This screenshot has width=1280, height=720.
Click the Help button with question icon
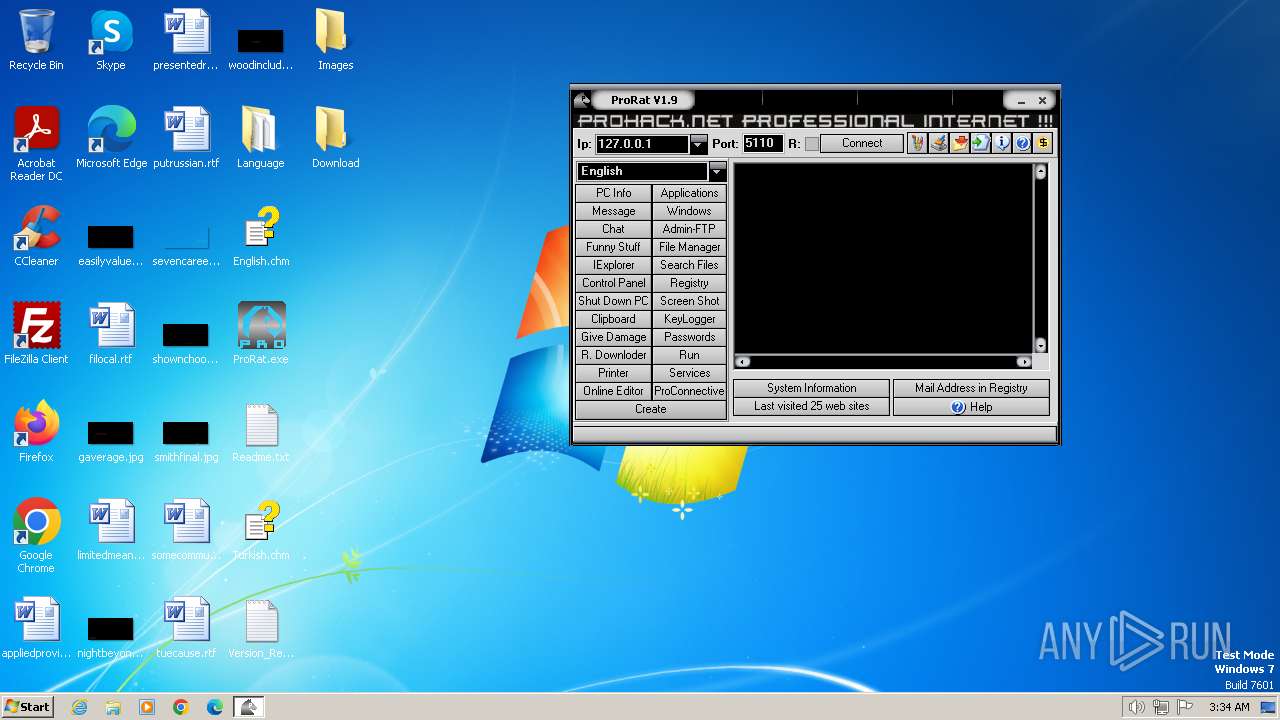971,407
